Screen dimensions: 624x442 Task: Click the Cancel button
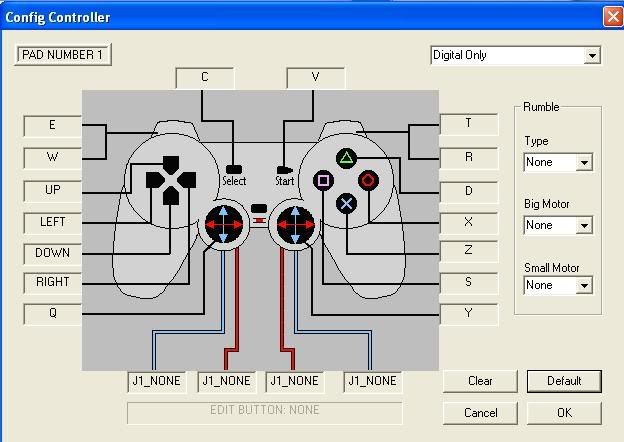[480, 413]
